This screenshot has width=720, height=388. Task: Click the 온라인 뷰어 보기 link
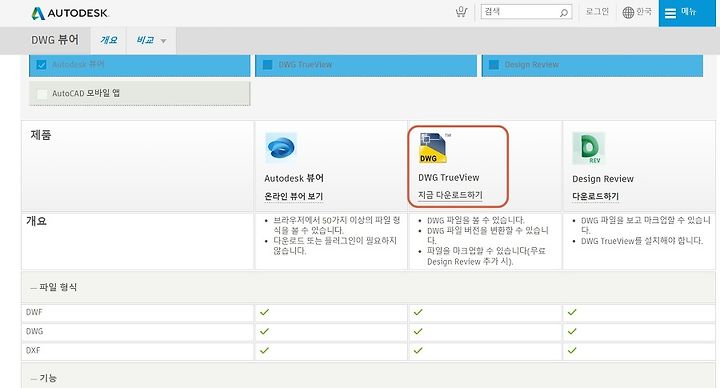coord(294,196)
